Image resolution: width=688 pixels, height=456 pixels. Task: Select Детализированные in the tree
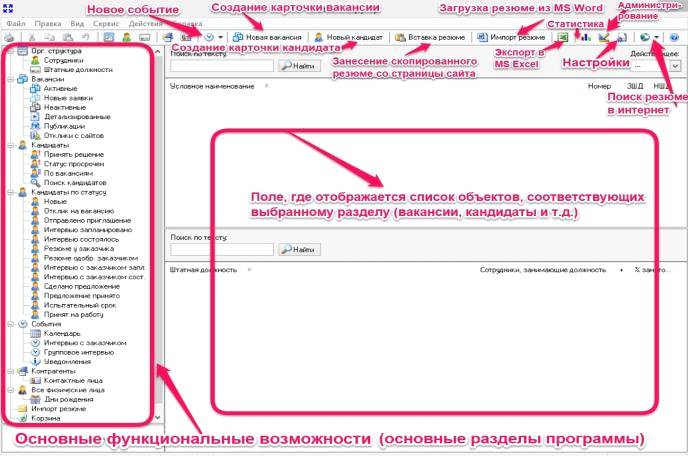[x=77, y=117]
